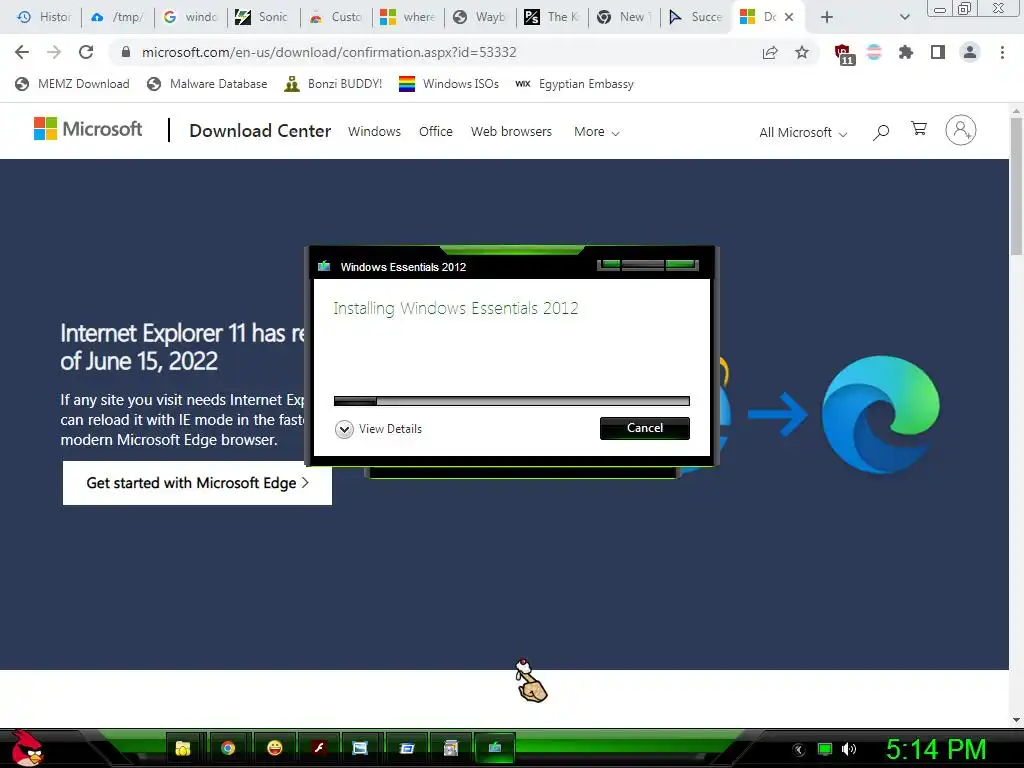Open the file explorer taskbar icon
This screenshot has width=1024, height=768.
(x=183, y=748)
